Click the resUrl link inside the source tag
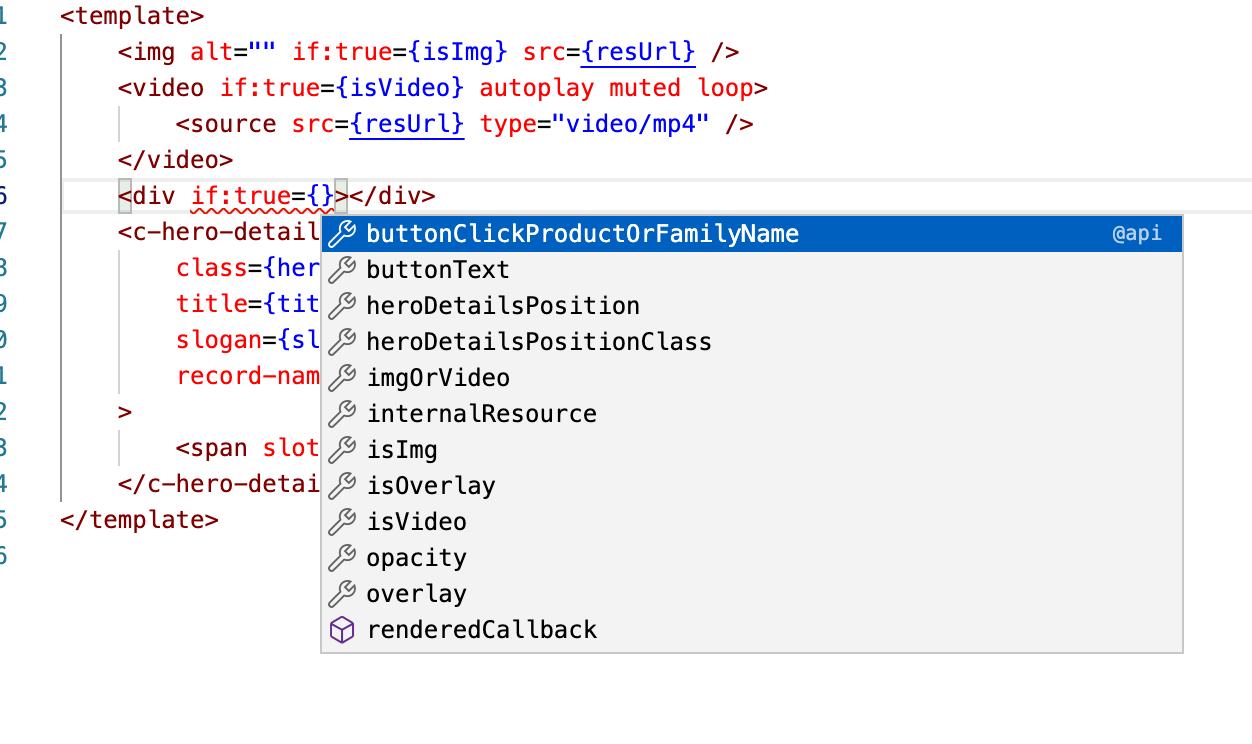The height and width of the screenshot is (744, 1252). pos(406,123)
